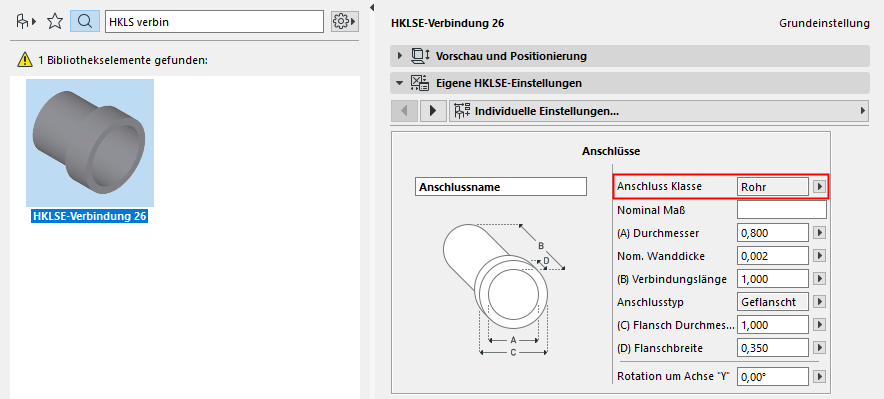Open the Individuelle Einstellungen dropdown
884x399 pixels.
point(659,111)
